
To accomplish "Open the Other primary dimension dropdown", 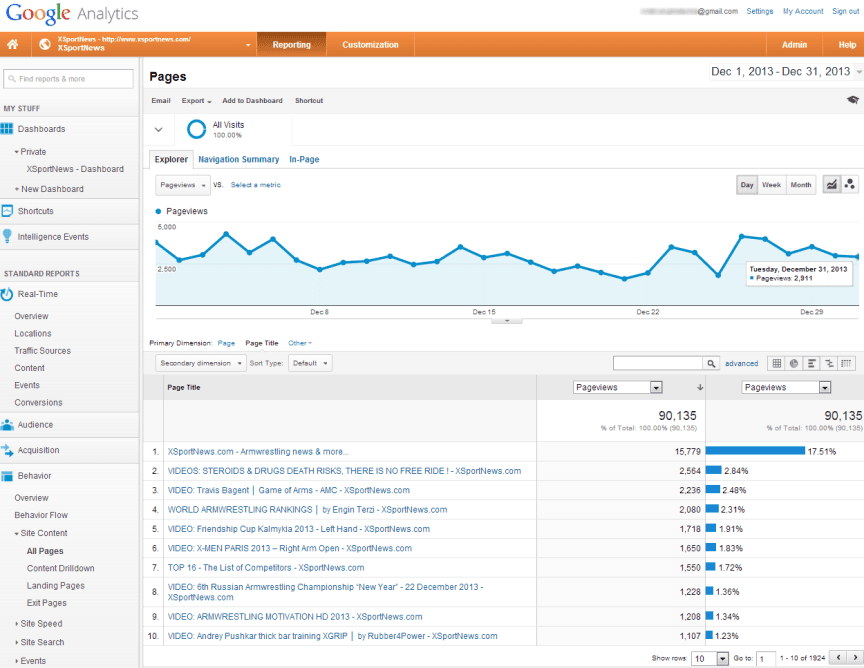I will point(300,343).
